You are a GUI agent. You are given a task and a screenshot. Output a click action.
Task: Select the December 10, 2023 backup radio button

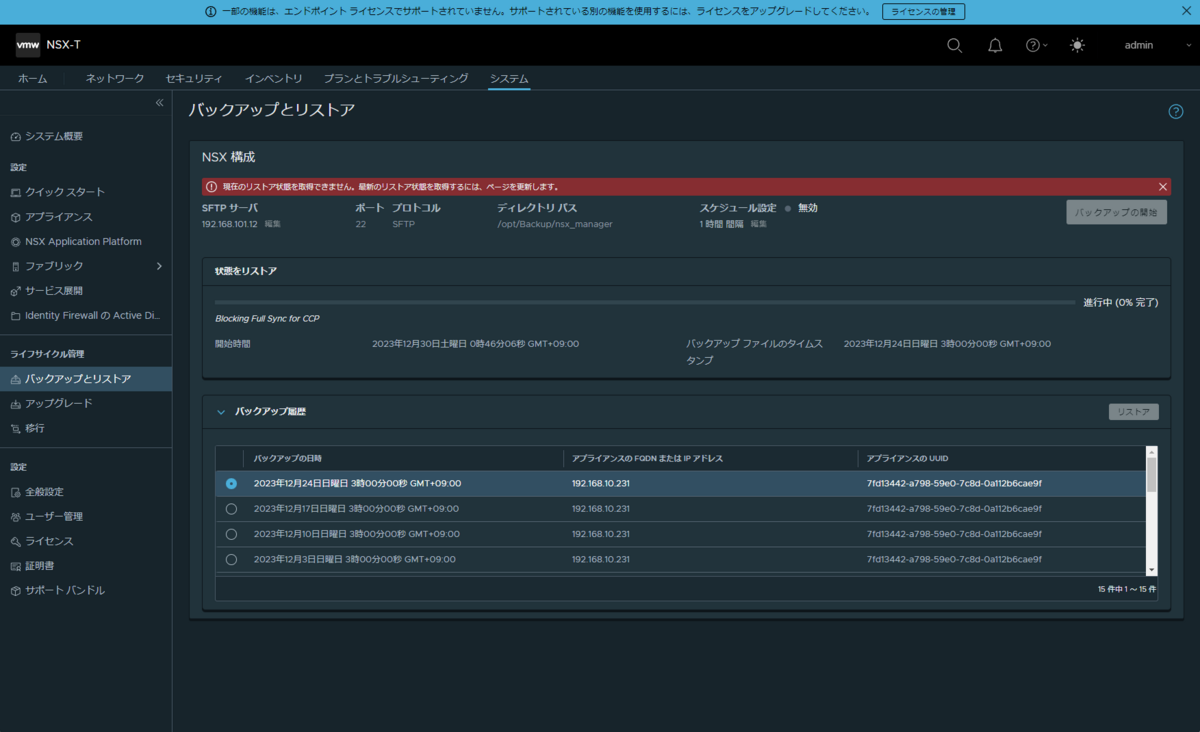(231, 534)
